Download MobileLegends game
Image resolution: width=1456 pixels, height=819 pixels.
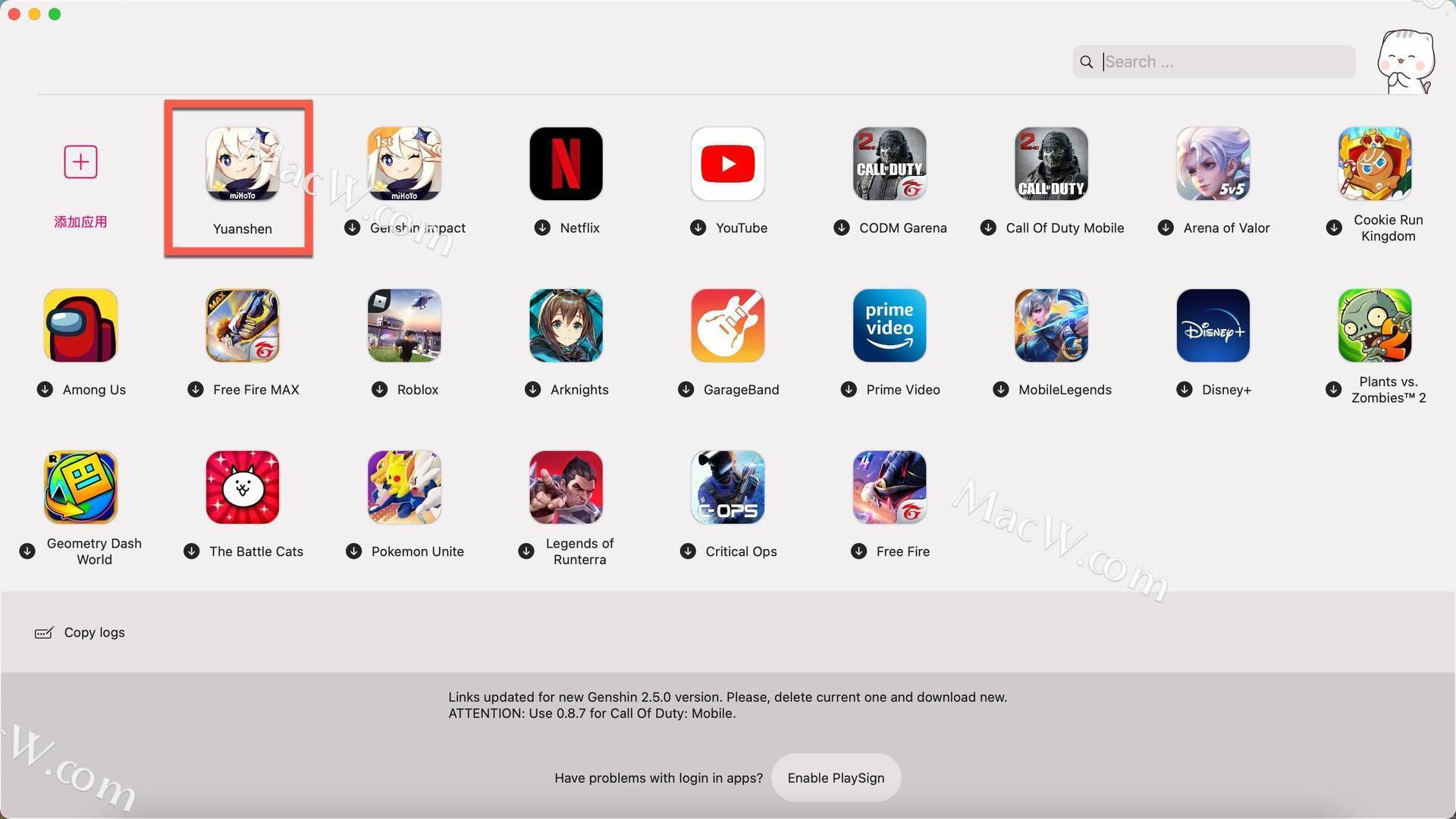coord(1002,389)
